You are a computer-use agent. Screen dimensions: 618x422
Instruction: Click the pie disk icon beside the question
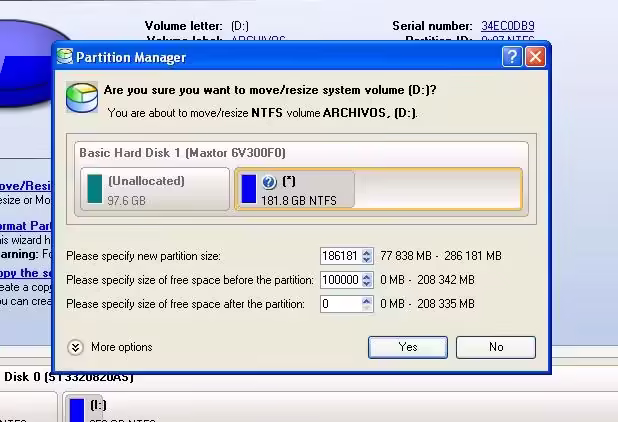coord(82,97)
